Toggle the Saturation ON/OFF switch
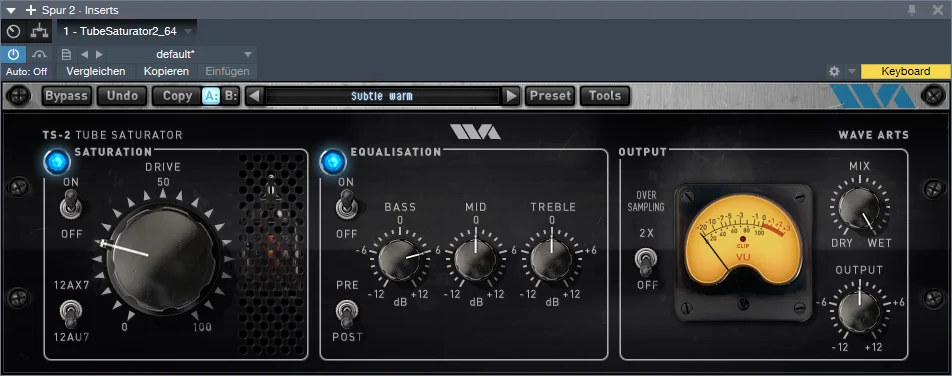Image resolution: width=952 pixels, height=376 pixels. tap(72, 205)
